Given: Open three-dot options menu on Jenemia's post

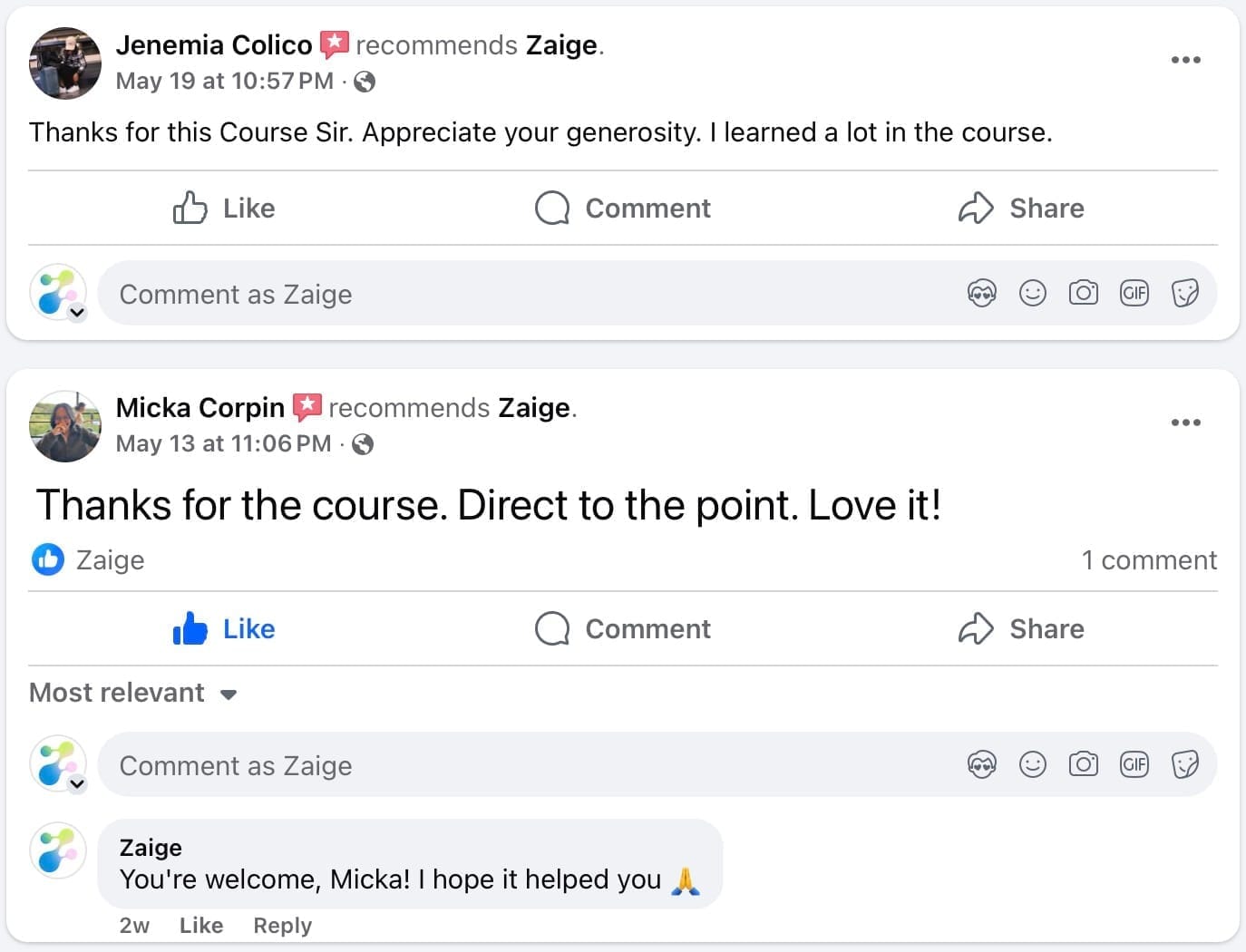Looking at the screenshot, I should pyautogui.click(x=1185, y=60).
